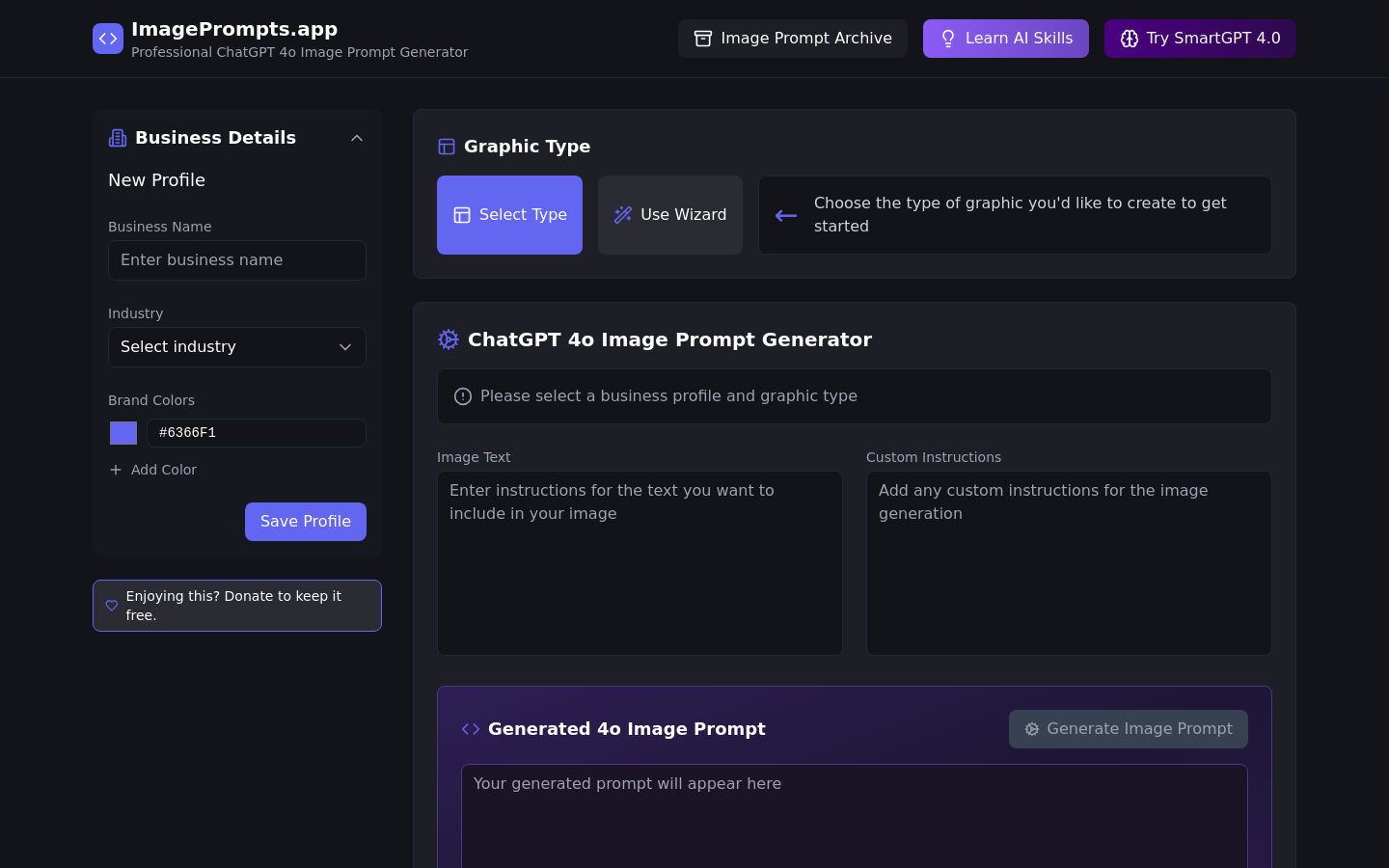Click the ImagePrompts.app code logo icon

pyautogui.click(x=108, y=39)
